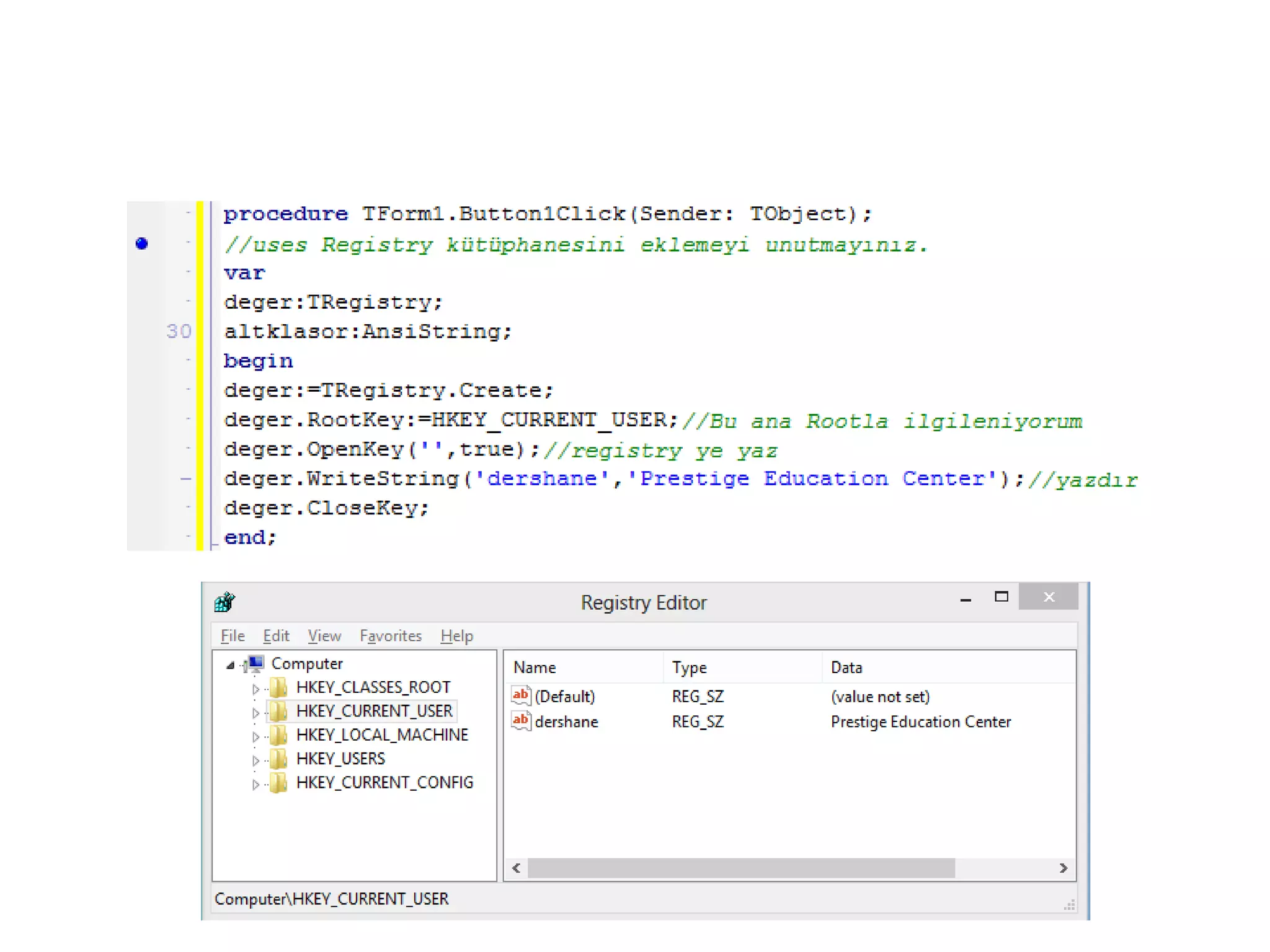Click the Registry Editor app icon in title bar
Screen dimensions: 1270x952
click(x=224, y=602)
